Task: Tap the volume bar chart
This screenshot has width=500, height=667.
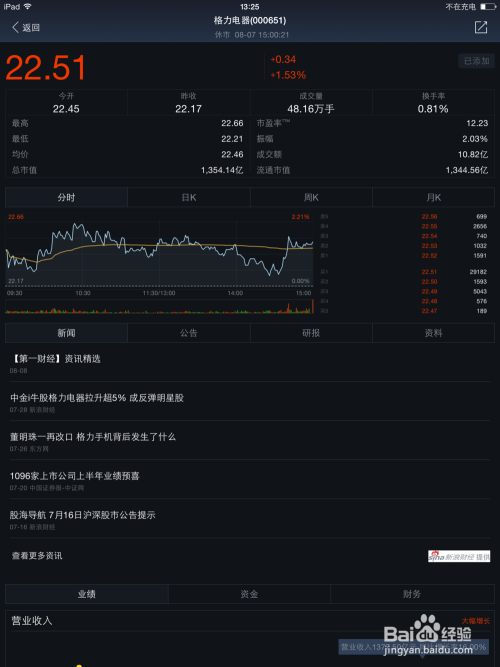Action: pos(160,306)
